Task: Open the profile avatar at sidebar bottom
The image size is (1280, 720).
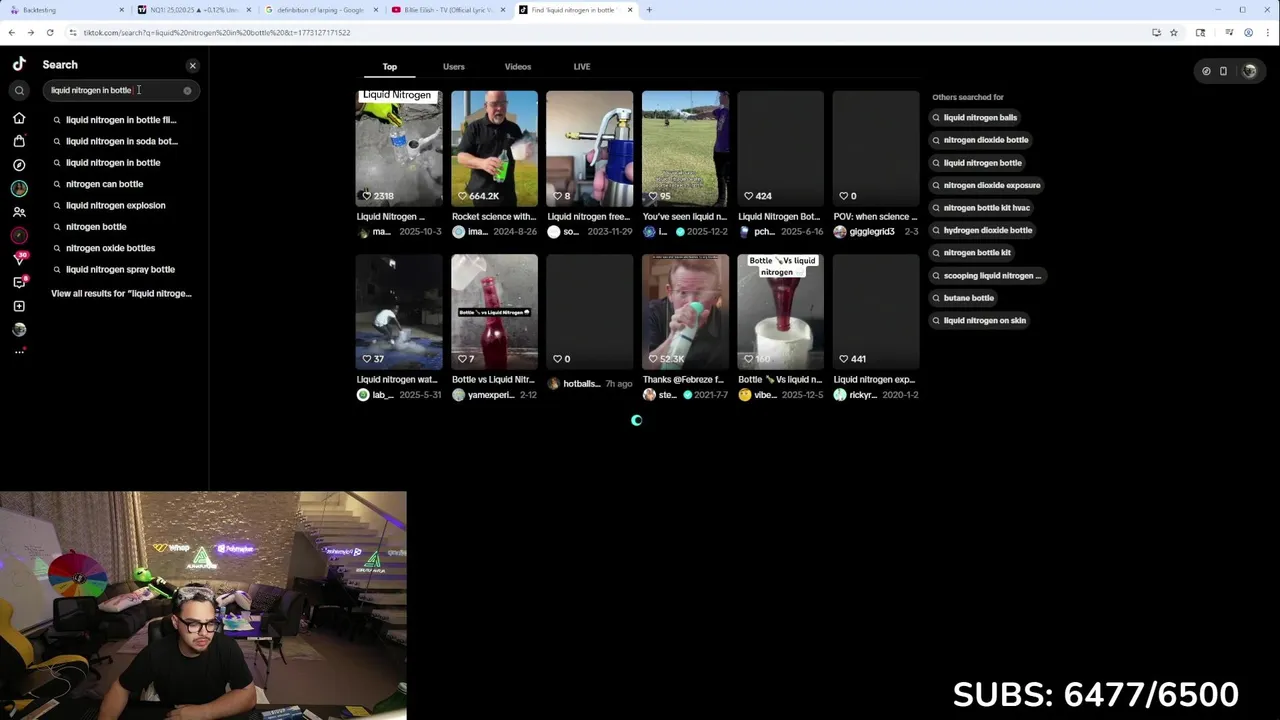Action: click(x=19, y=329)
